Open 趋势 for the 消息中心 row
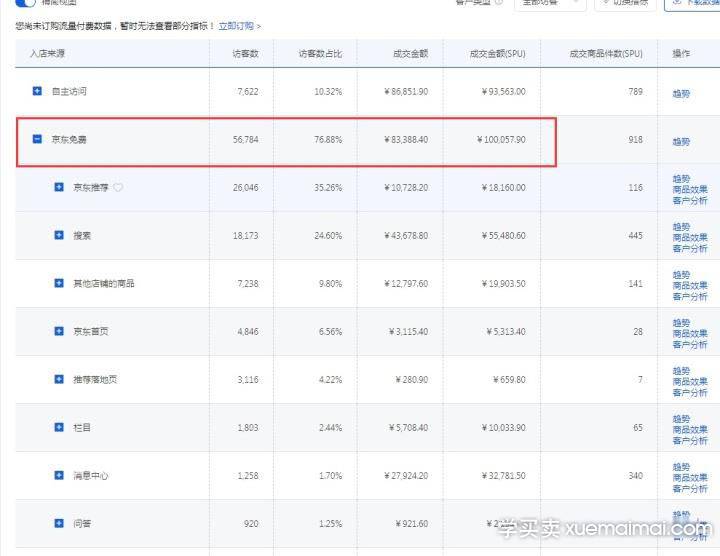 point(681,467)
